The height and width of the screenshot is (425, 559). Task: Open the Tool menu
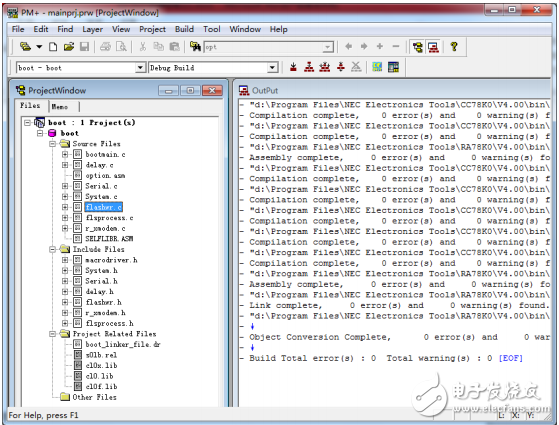point(212,29)
